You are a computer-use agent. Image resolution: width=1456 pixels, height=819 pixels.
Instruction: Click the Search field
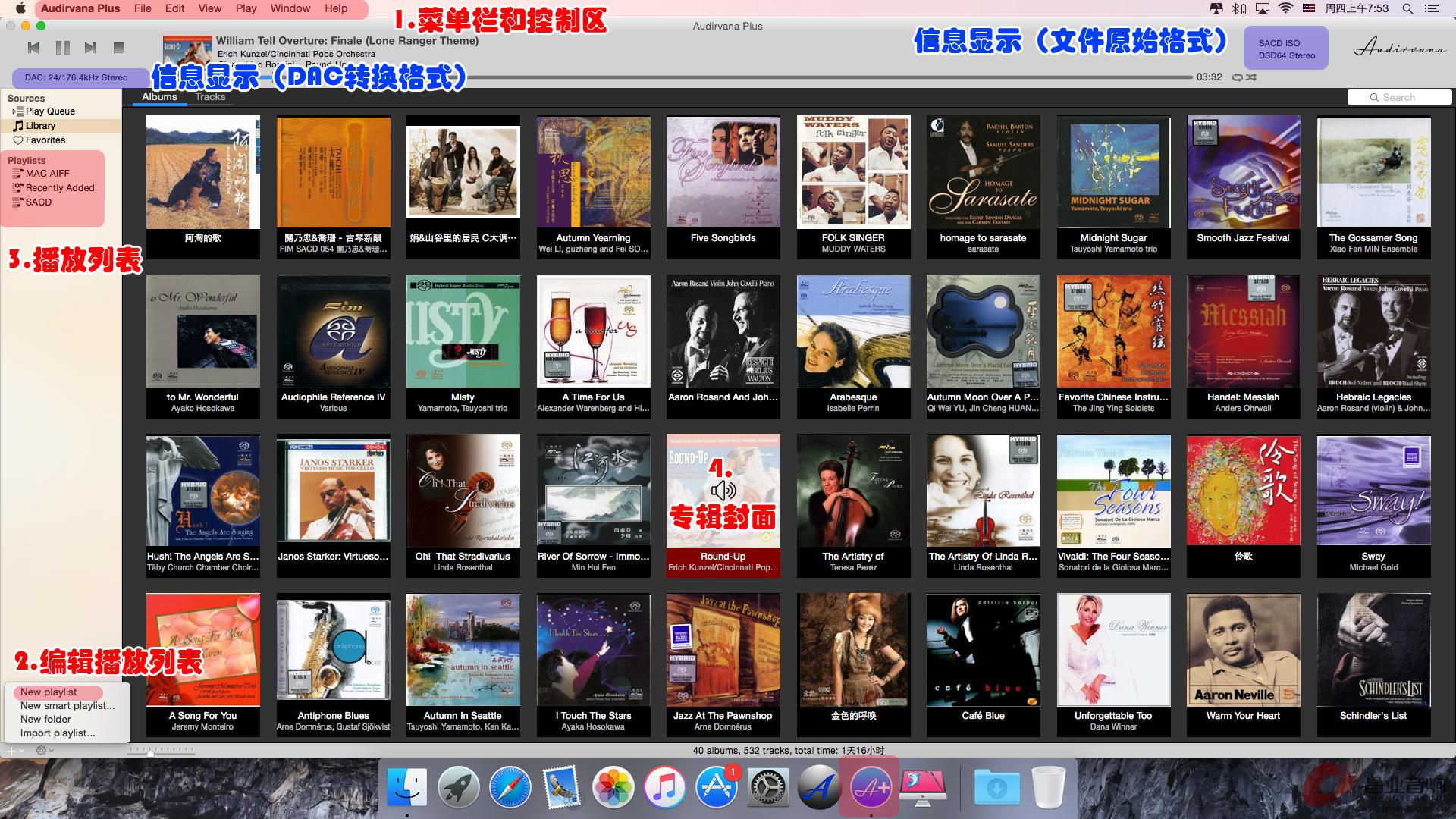click(x=1399, y=98)
